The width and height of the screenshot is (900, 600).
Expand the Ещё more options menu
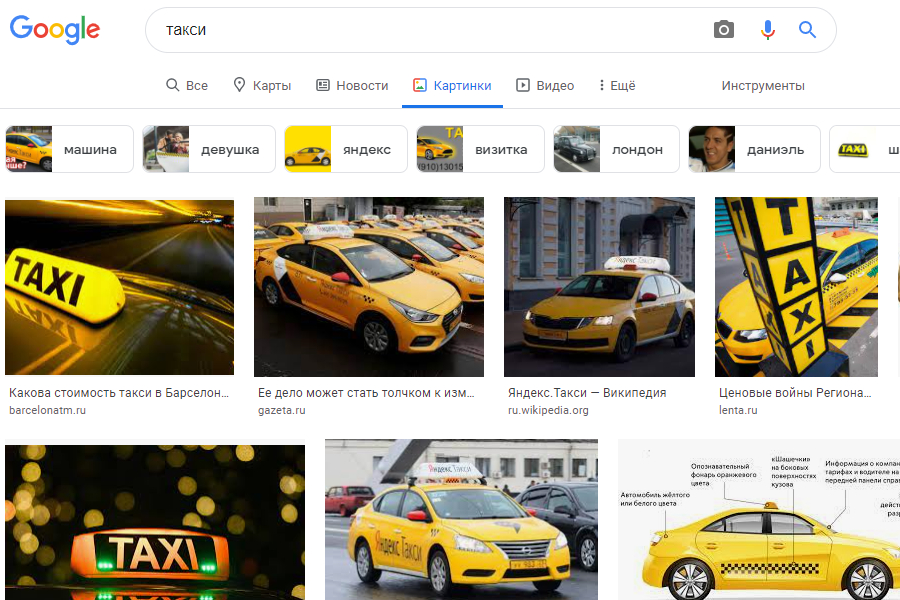click(x=616, y=86)
